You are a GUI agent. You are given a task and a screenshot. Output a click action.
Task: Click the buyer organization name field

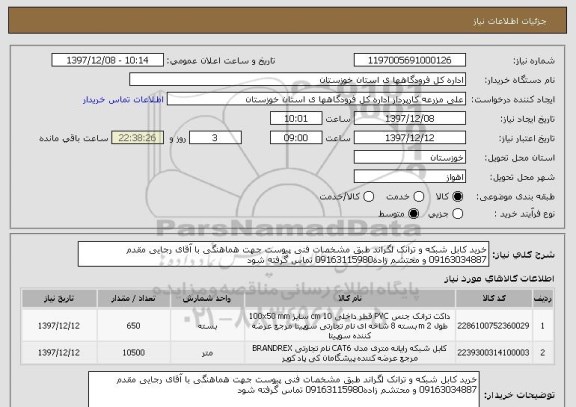(298, 80)
